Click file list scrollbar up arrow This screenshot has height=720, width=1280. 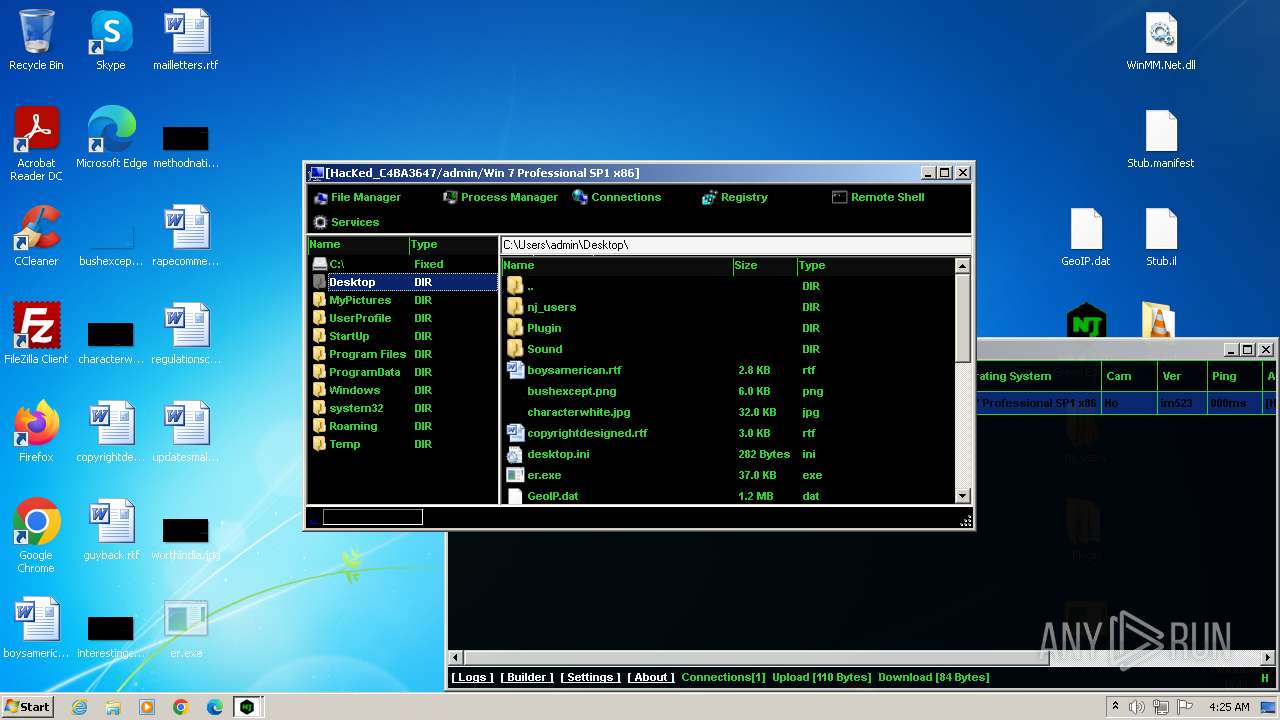coord(962,266)
